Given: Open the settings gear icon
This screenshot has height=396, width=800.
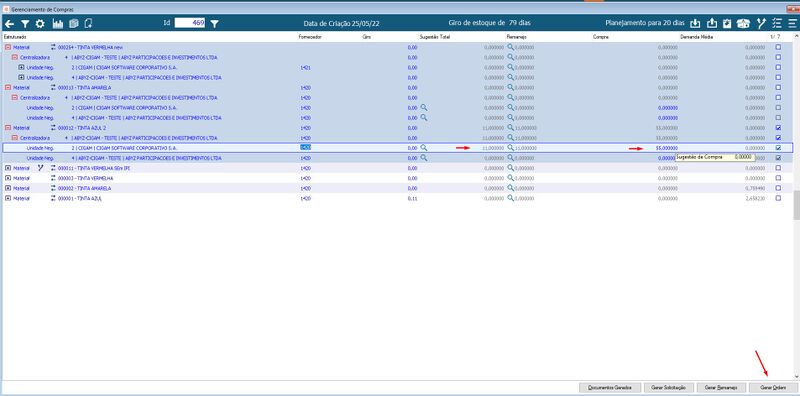Looking at the screenshot, I should pos(40,23).
